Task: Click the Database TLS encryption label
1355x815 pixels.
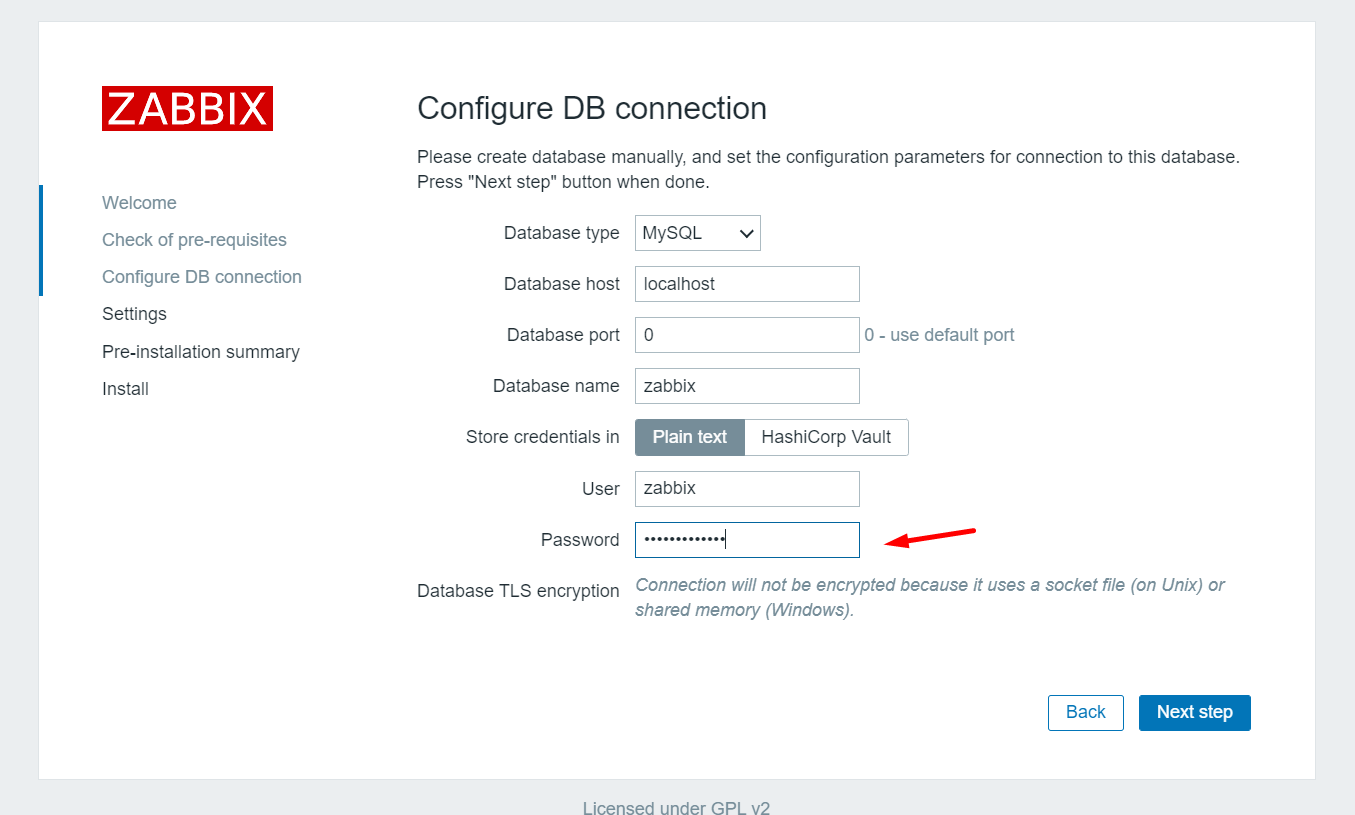Action: pyautogui.click(x=518, y=591)
